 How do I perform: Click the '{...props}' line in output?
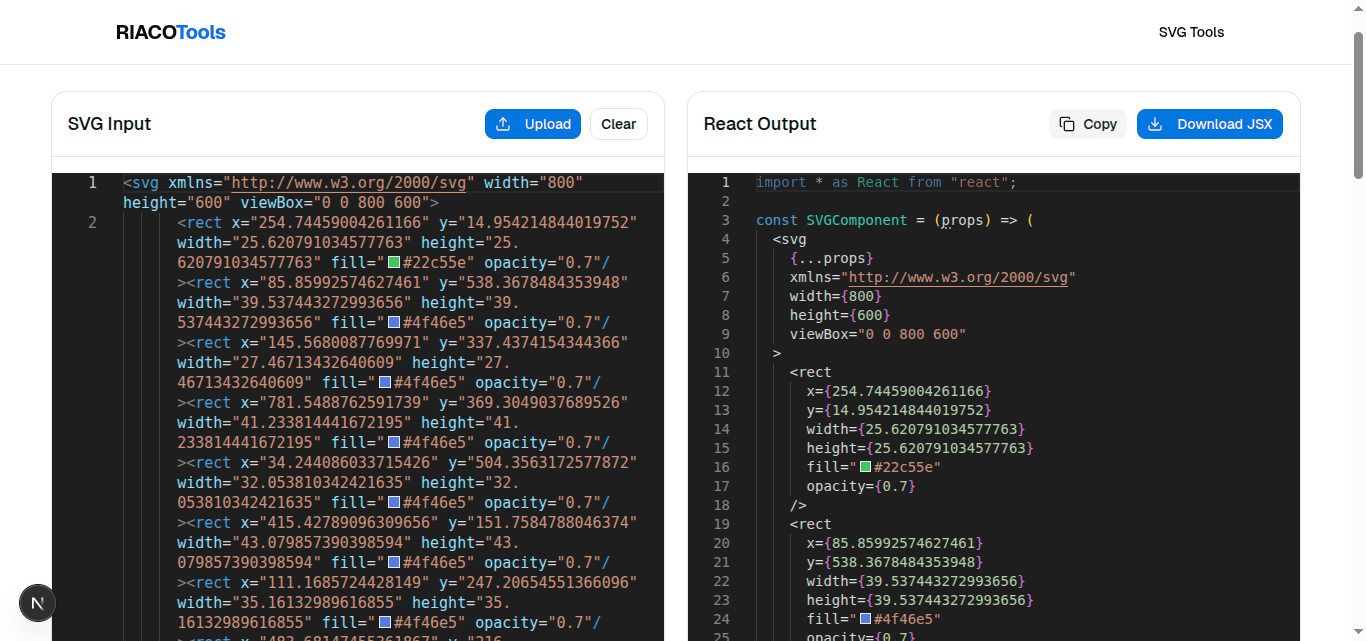click(832, 258)
